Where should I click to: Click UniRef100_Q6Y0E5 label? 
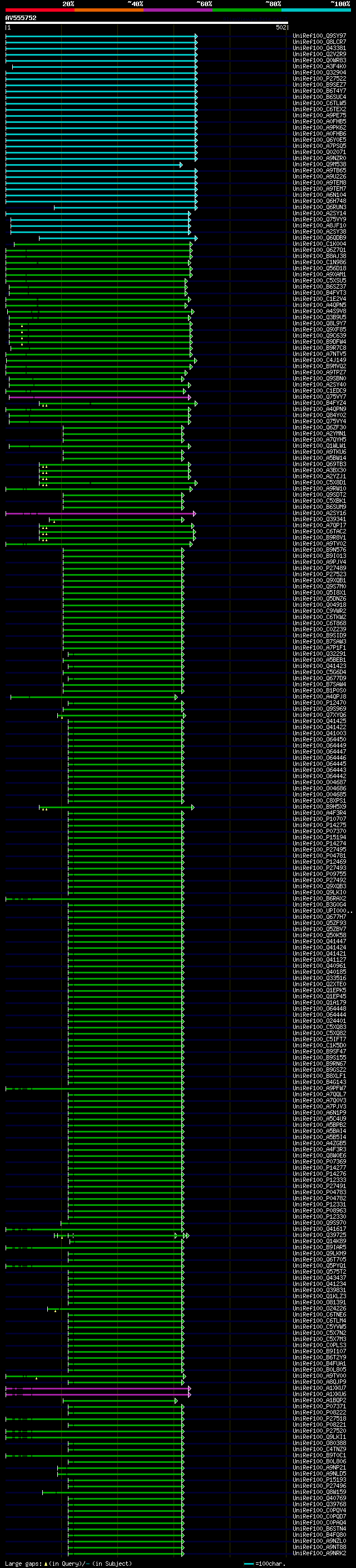(319, 140)
